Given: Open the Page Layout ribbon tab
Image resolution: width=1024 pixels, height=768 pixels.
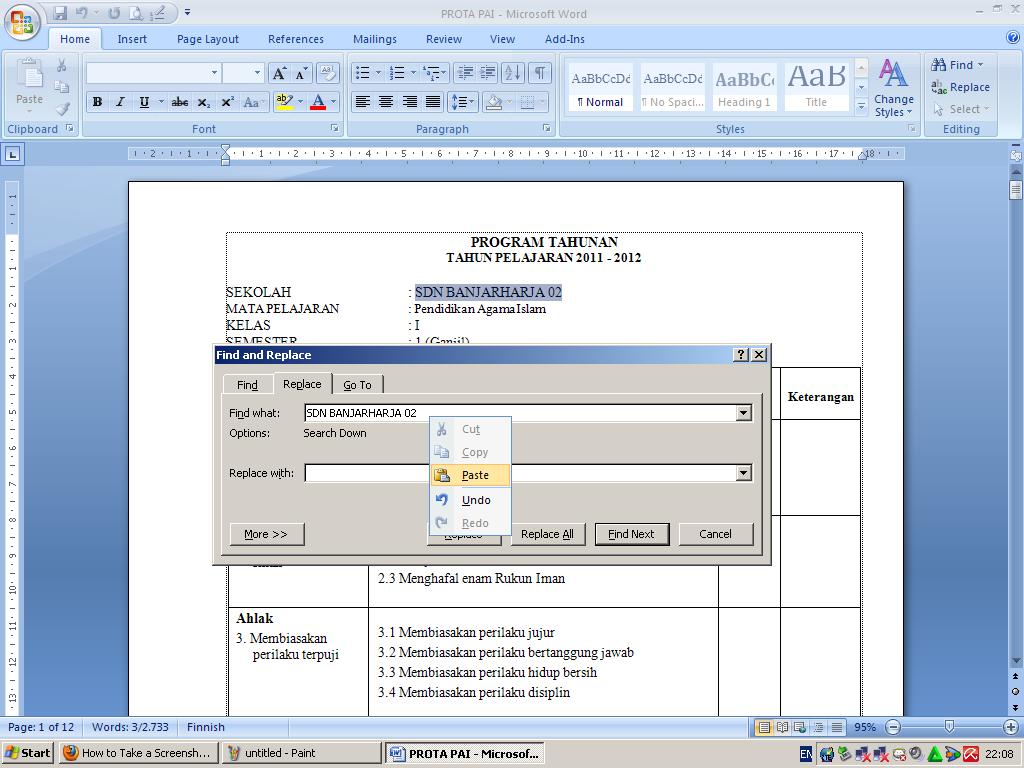Looking at the screenshot, I should pyautogui.click(x=208, y=39).
